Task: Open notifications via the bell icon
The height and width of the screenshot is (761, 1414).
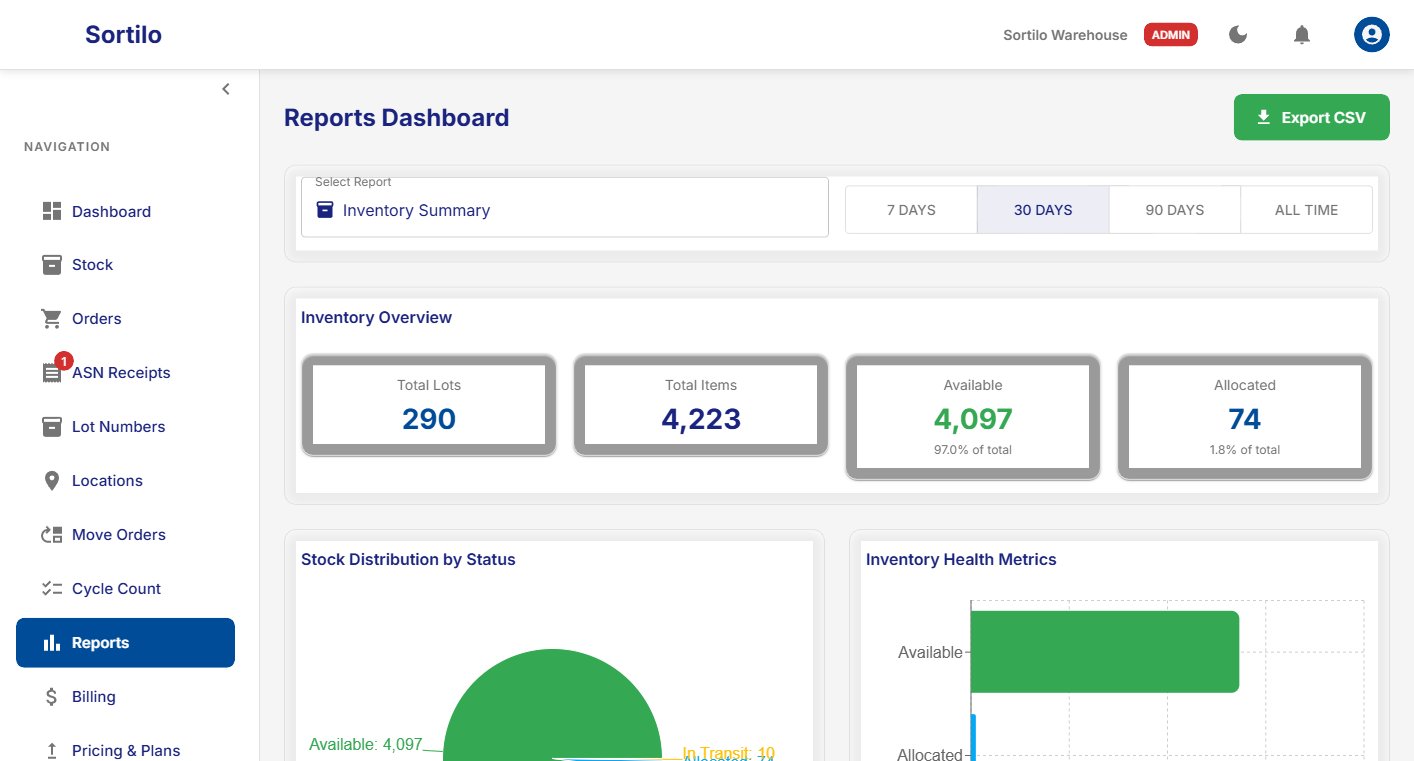Action: tap(1302, 35)
